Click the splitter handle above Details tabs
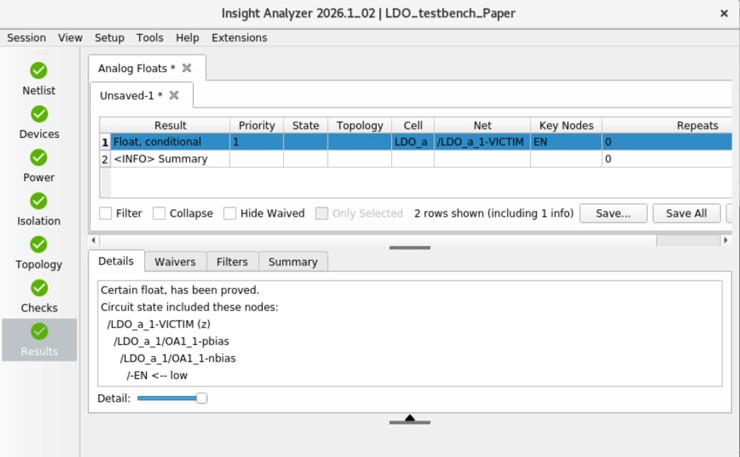 410,247
